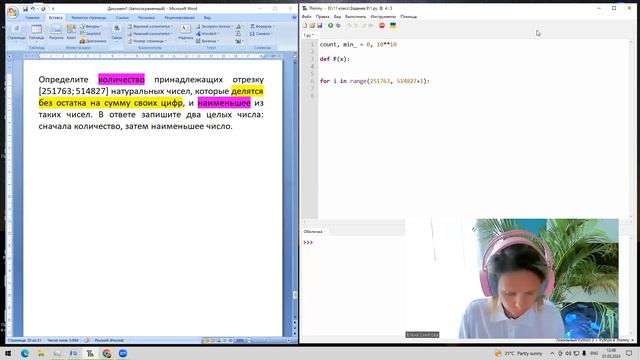The width and height of the screenshot is (640, 360).
Task: Stop the program with red Stop icon
Action: tap(382, 25)
